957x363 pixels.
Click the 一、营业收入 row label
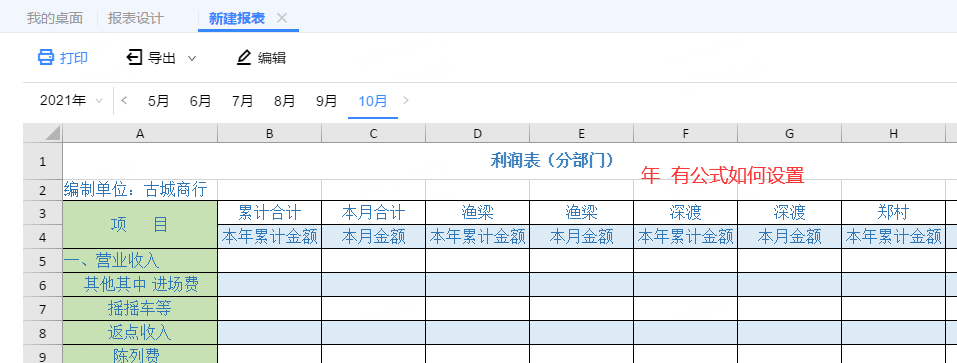[x=140, y=261]
